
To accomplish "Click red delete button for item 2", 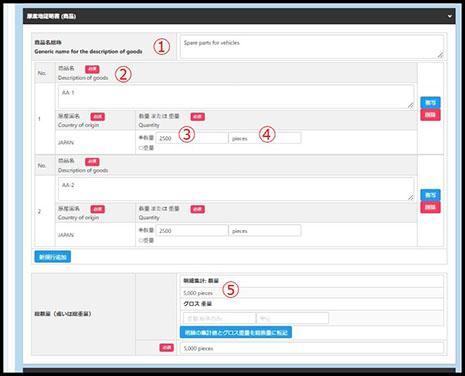I will click(x=430, y=207).
